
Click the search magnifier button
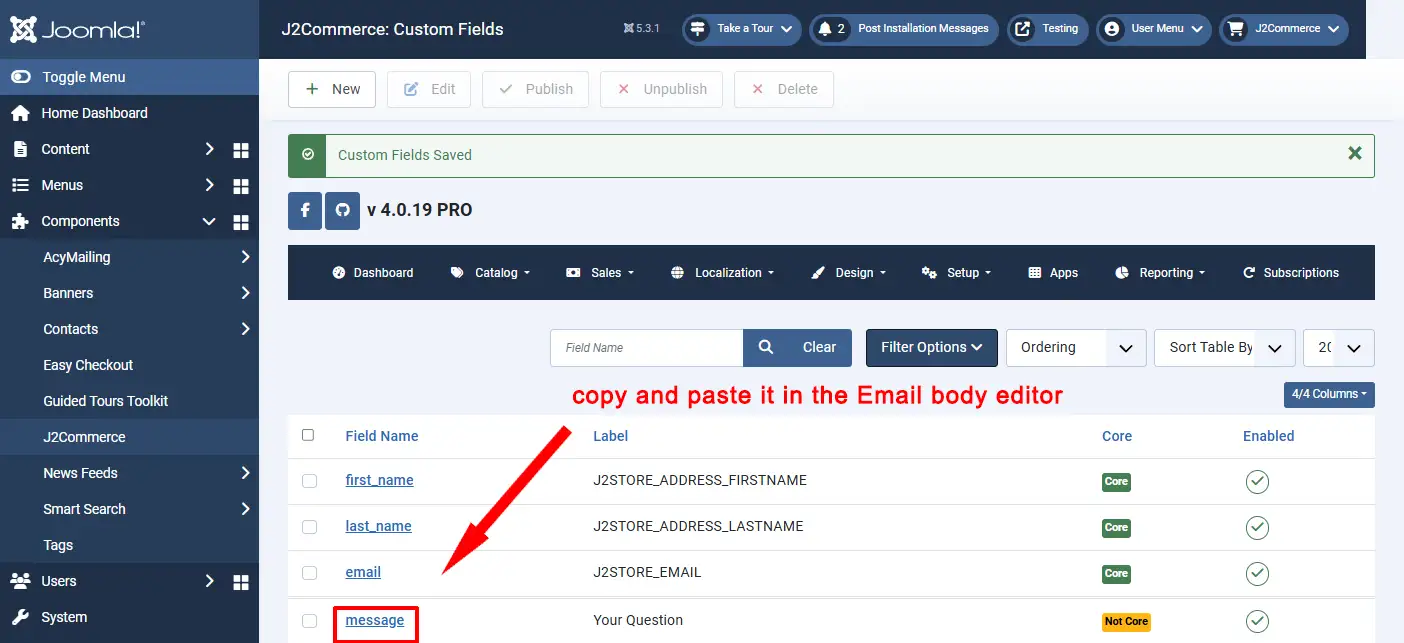(x=766, y=348)
